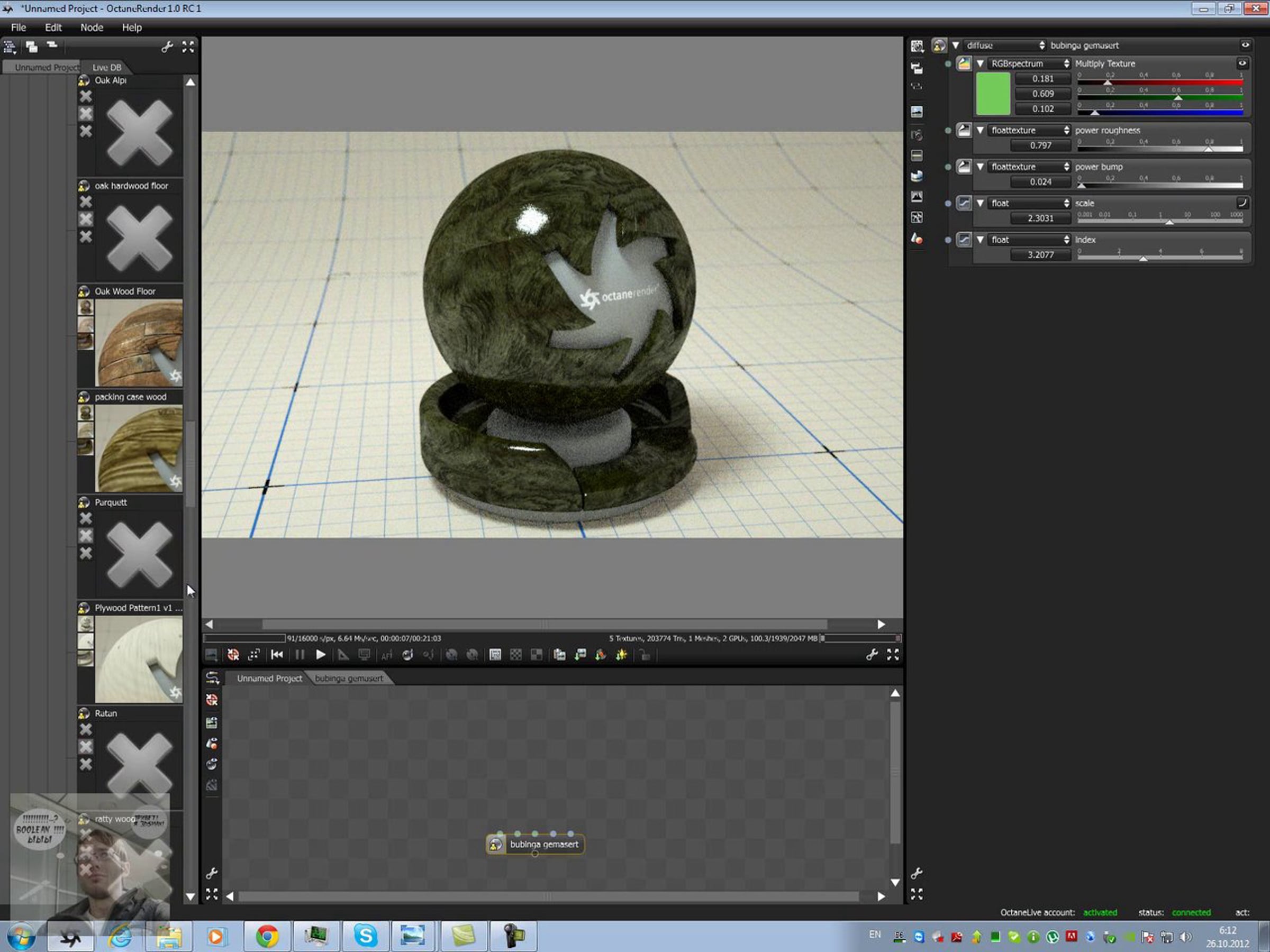1270x952 pixels.
Task: Open the Edit menu
Action: pos(53,28)
